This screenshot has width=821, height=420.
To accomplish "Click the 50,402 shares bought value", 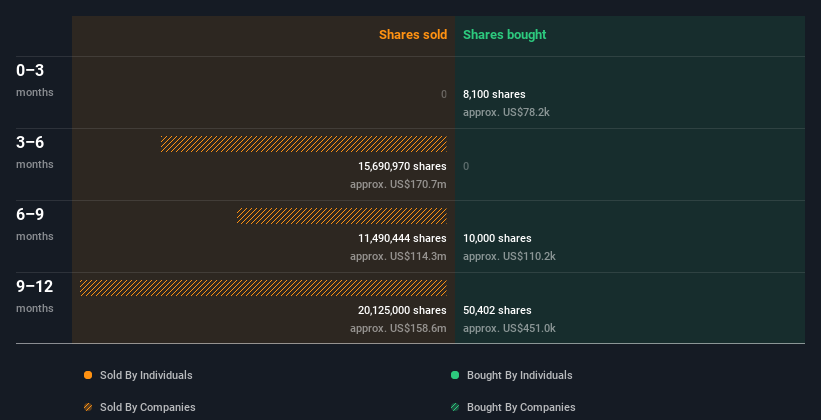I will click(x=497, y=310).
